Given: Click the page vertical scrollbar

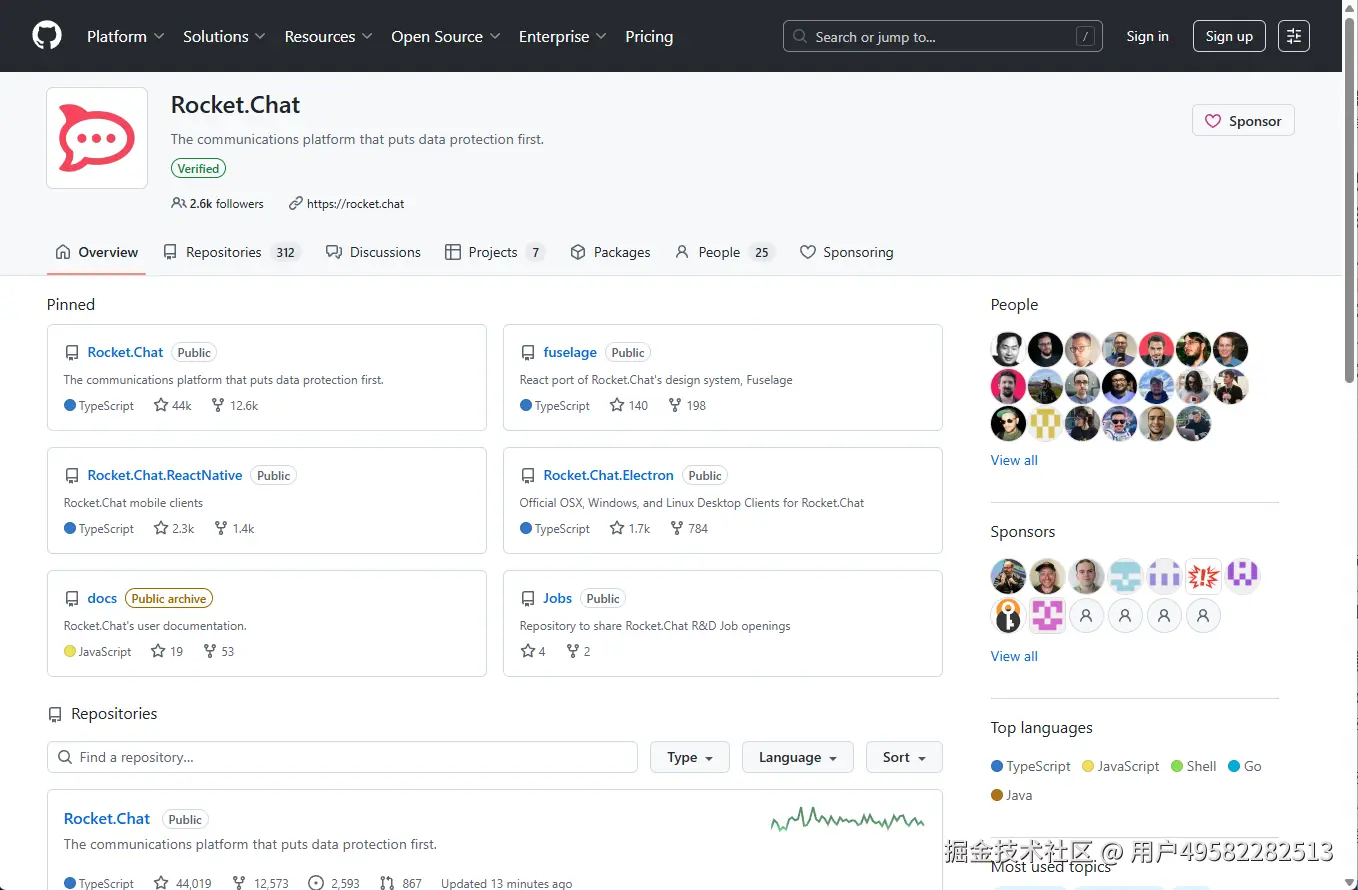Looking at the screenshot, I should click(1350, 200).
